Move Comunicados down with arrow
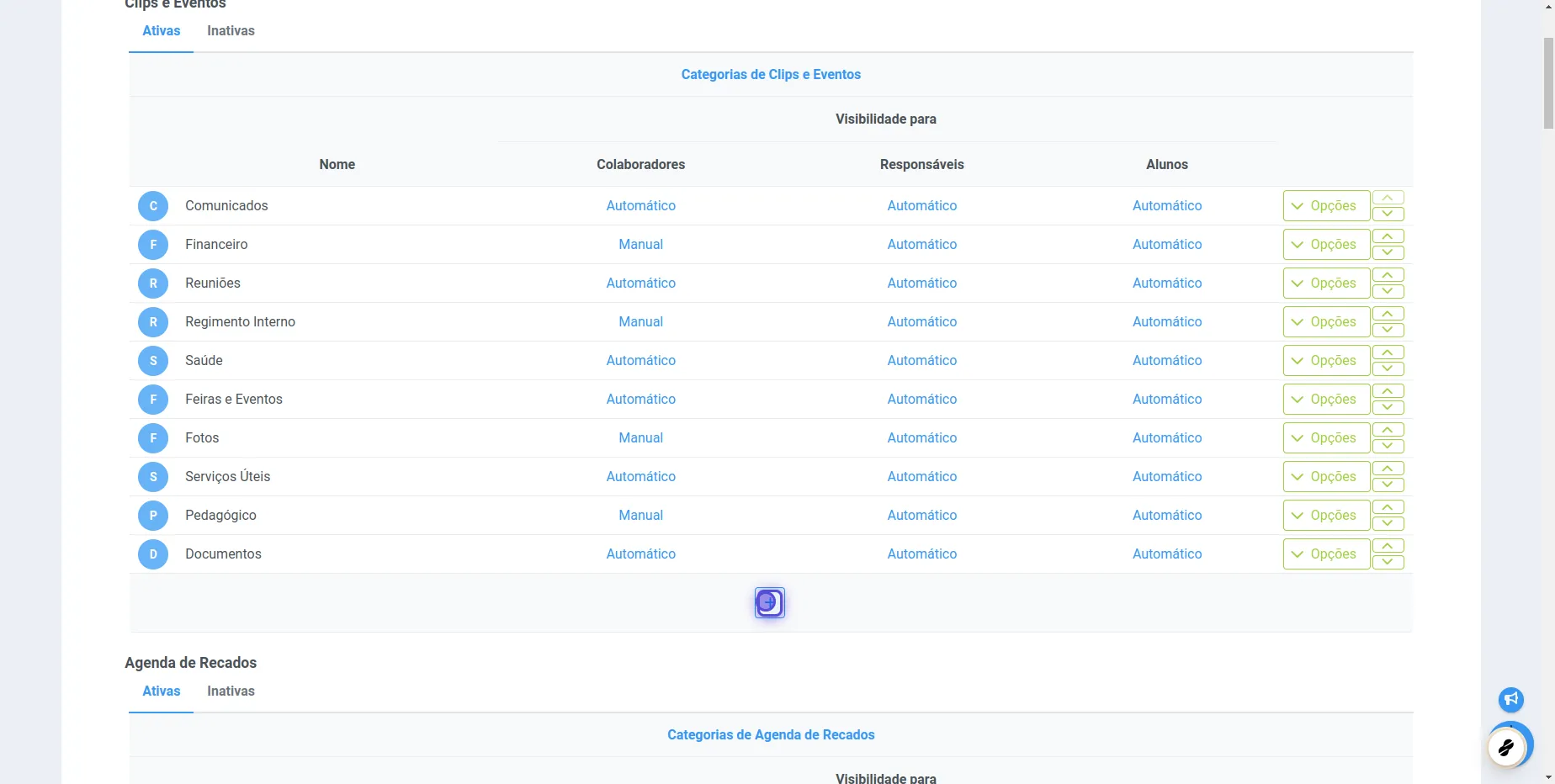This screenshot has width=1555, height=784. (1388, 214)
